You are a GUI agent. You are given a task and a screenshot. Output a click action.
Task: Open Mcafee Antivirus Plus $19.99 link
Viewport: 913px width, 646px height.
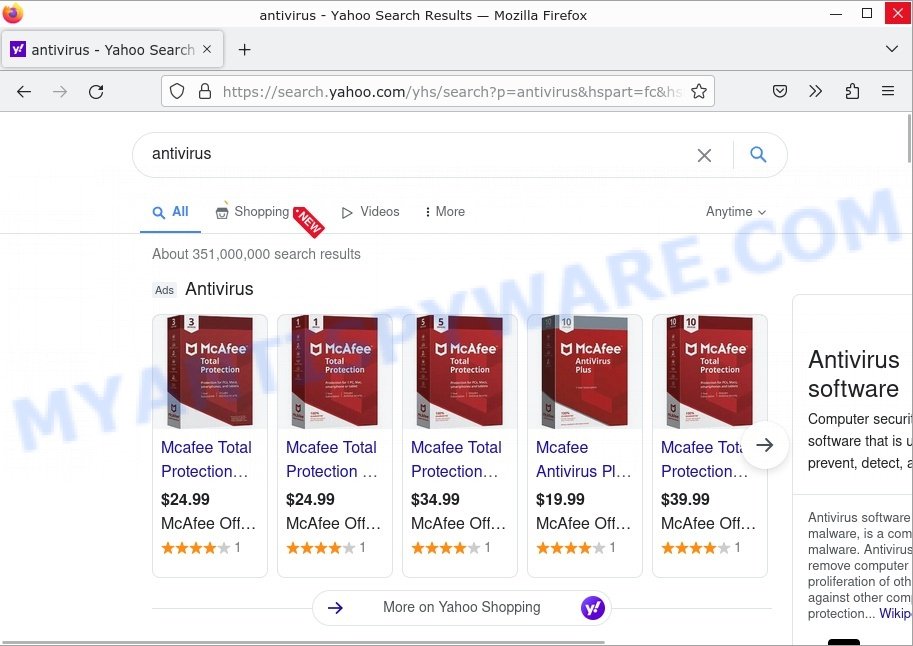(583, 459)
